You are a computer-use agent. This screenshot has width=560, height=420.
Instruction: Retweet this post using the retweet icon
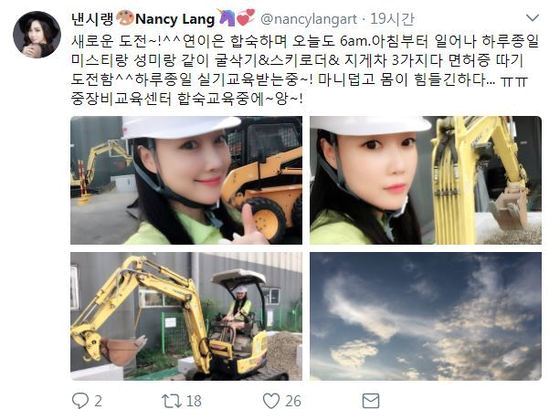(172, 401)
